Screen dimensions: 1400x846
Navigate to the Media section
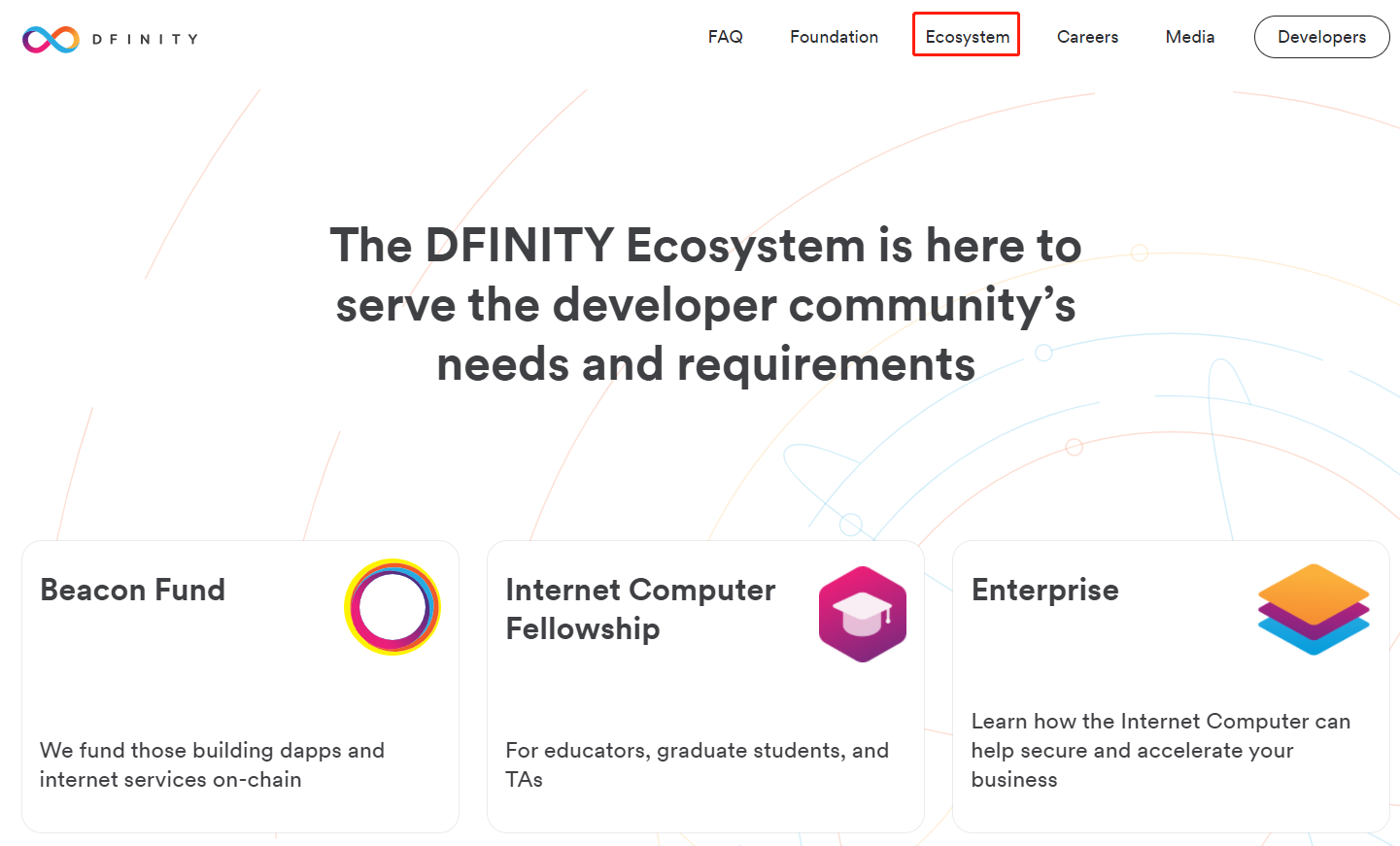[x=1190, y=37]
